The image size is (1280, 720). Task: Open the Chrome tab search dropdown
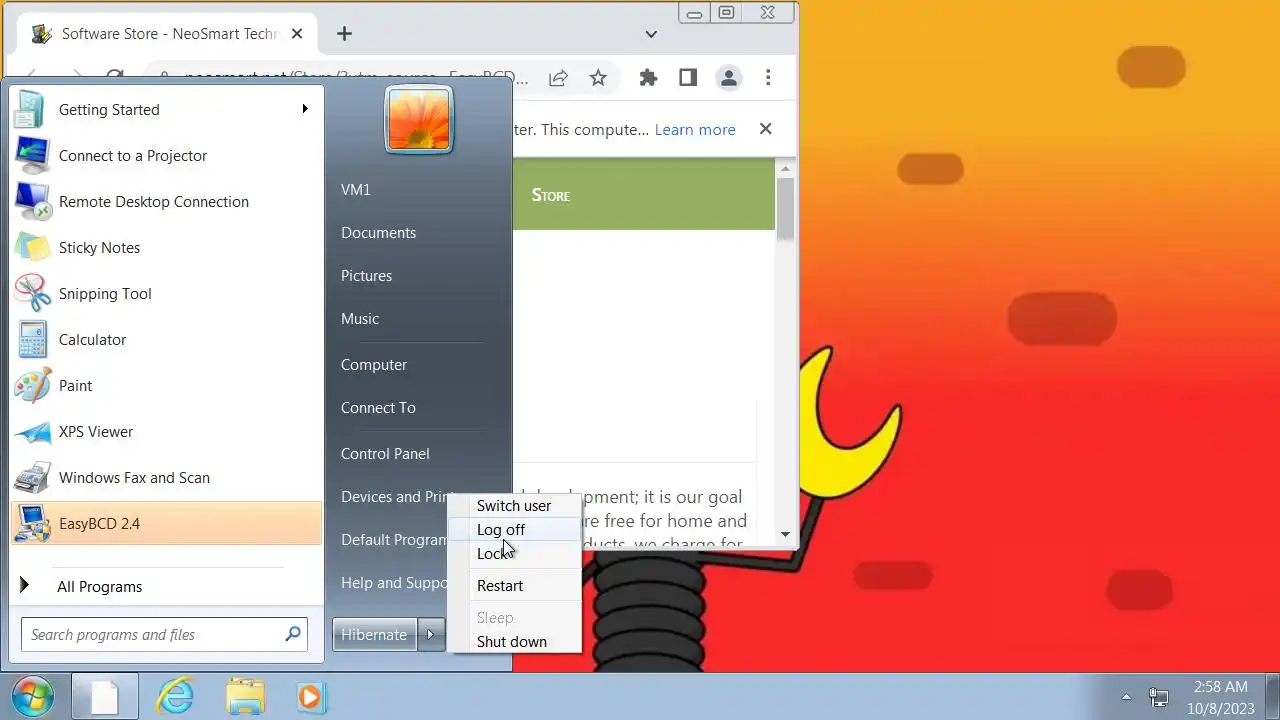click(651, 34)
